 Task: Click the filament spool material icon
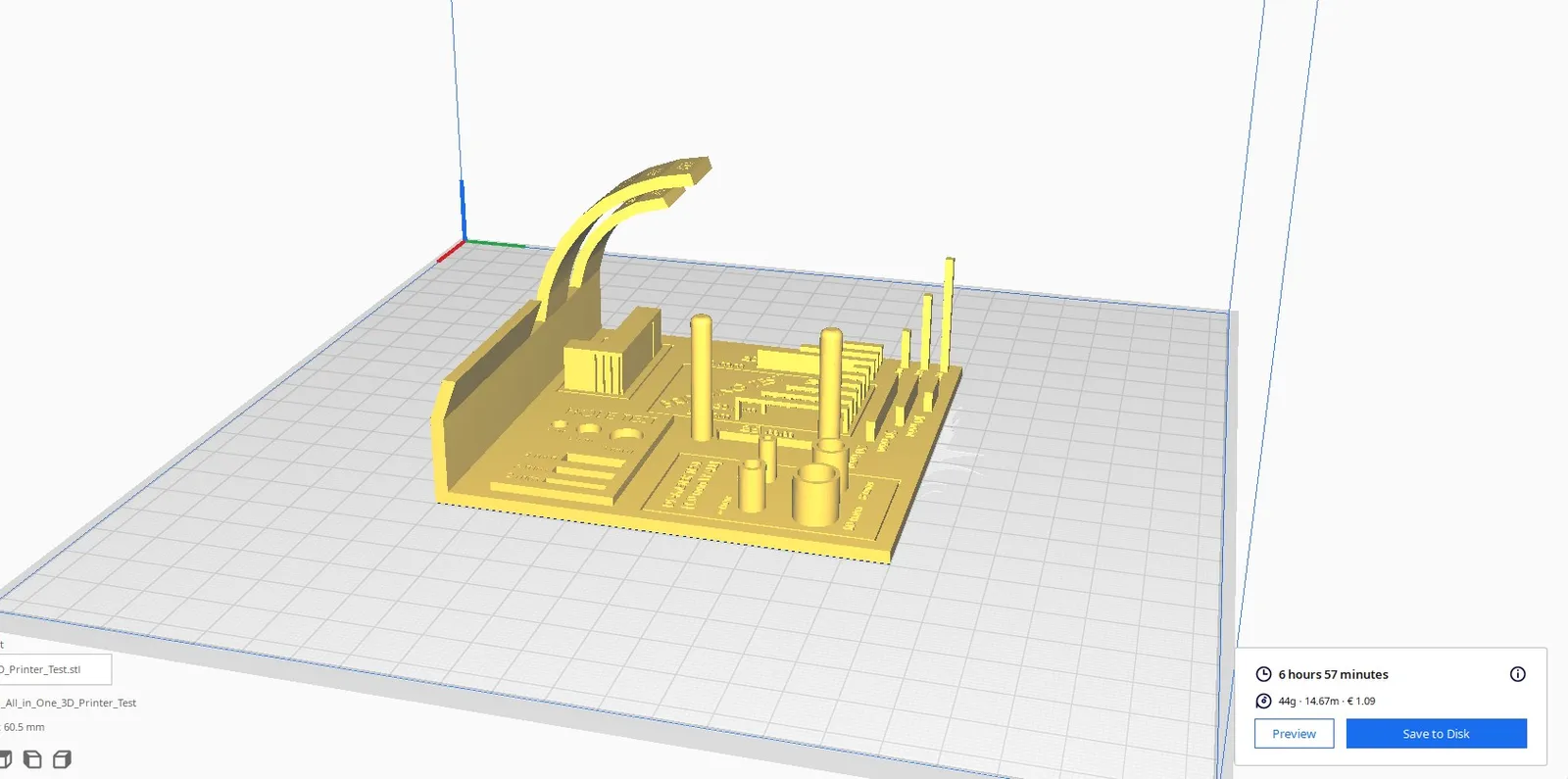tap(1263, 701)
